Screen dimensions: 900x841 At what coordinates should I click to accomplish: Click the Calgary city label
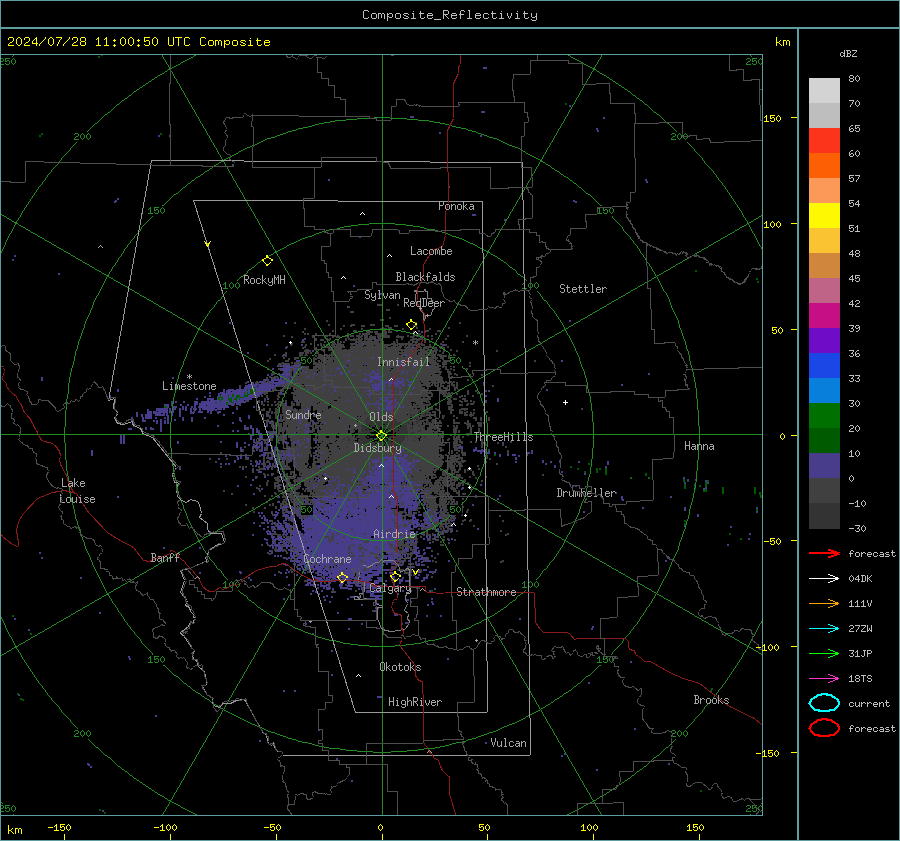pos(390,588)
